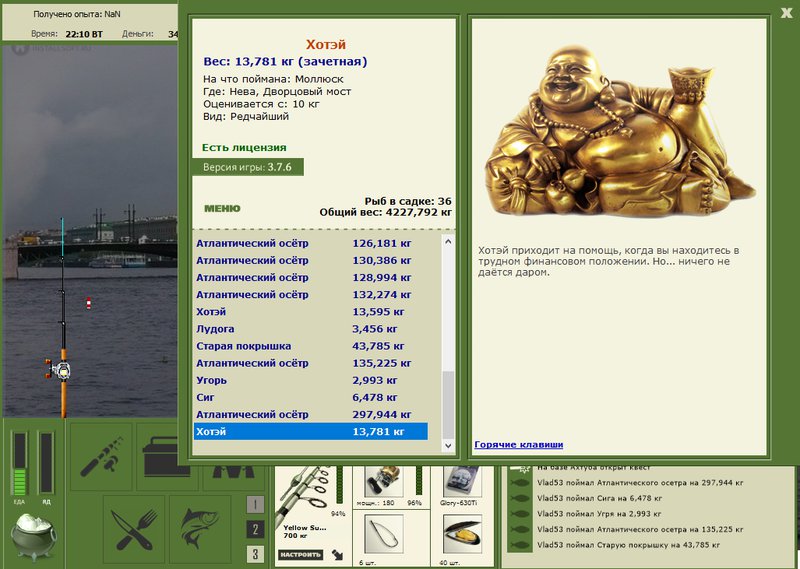
Task: Click the Настроить button
Action: (301, 554)
